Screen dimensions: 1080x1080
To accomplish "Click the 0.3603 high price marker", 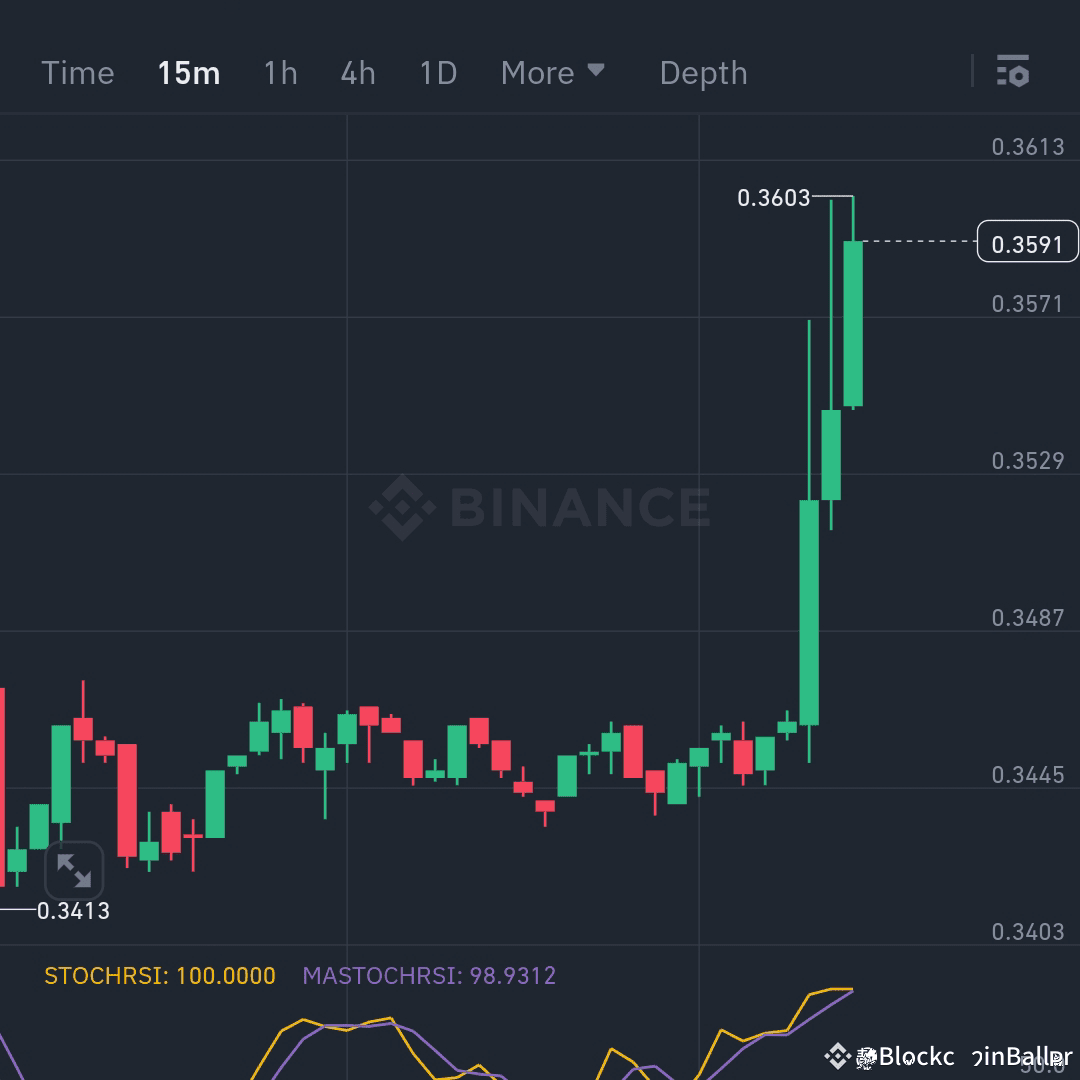I will point(773,198).
